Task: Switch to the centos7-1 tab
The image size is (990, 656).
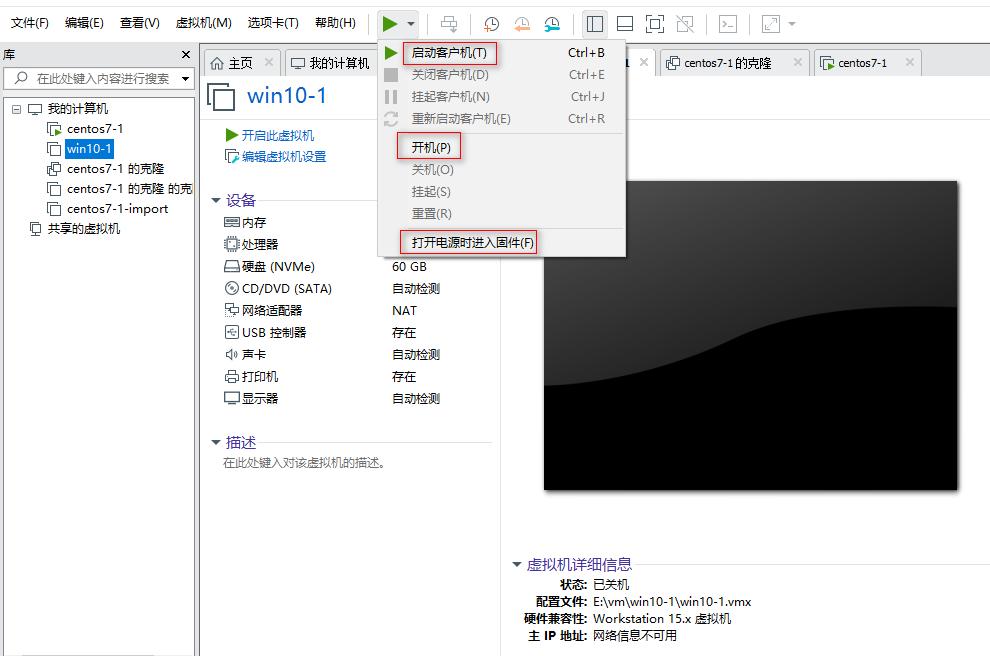Action: click(x=866, y=62)
